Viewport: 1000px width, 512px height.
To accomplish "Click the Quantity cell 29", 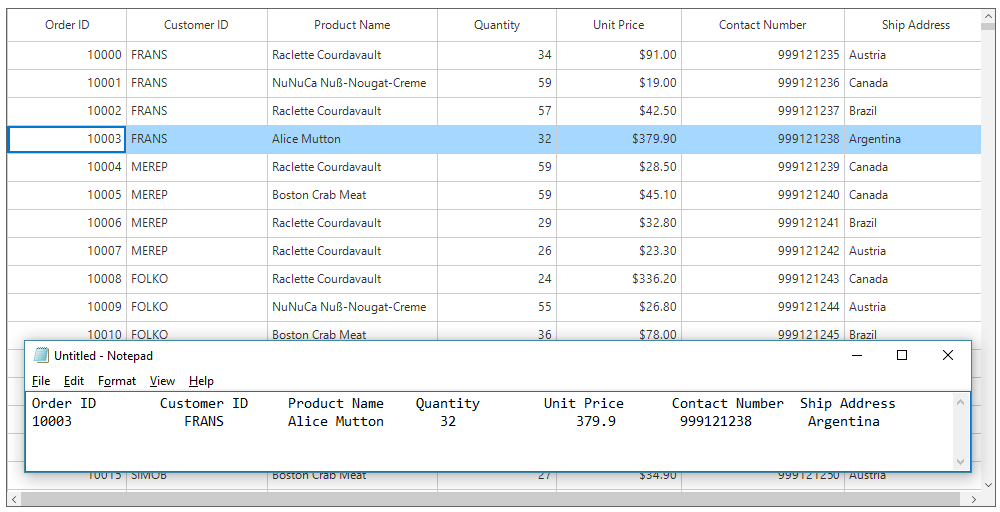I will click(x=497, y=223).
